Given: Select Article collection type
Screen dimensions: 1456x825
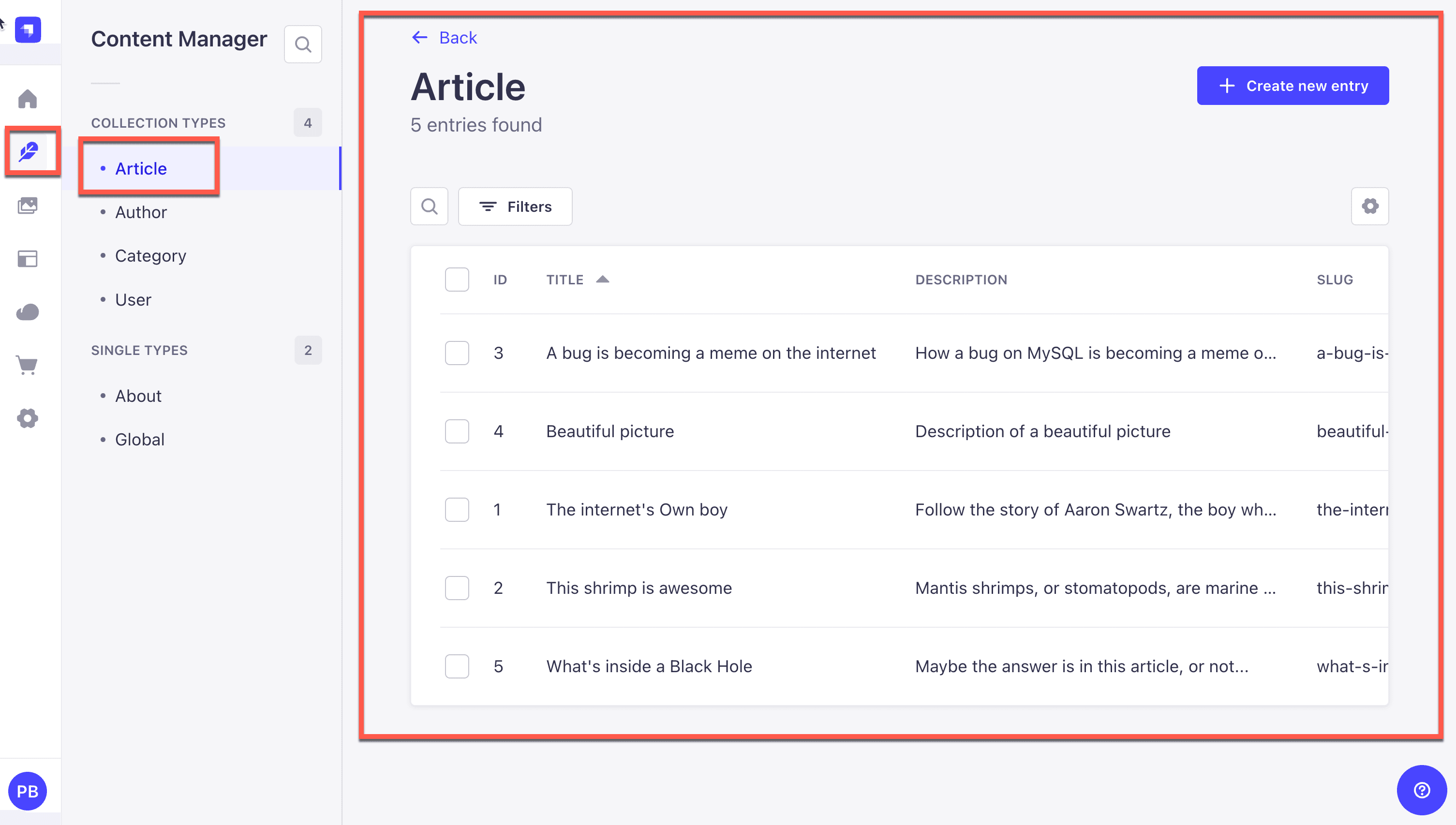Looking at the screenshot, I should click(141, 168).
